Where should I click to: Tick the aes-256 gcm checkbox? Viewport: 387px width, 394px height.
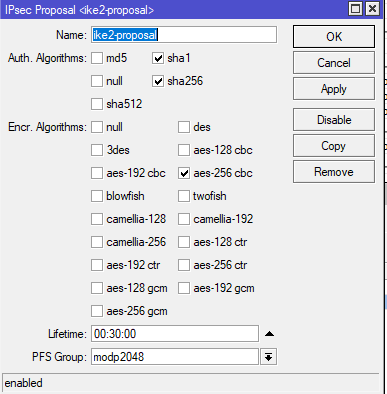[97, 311]
